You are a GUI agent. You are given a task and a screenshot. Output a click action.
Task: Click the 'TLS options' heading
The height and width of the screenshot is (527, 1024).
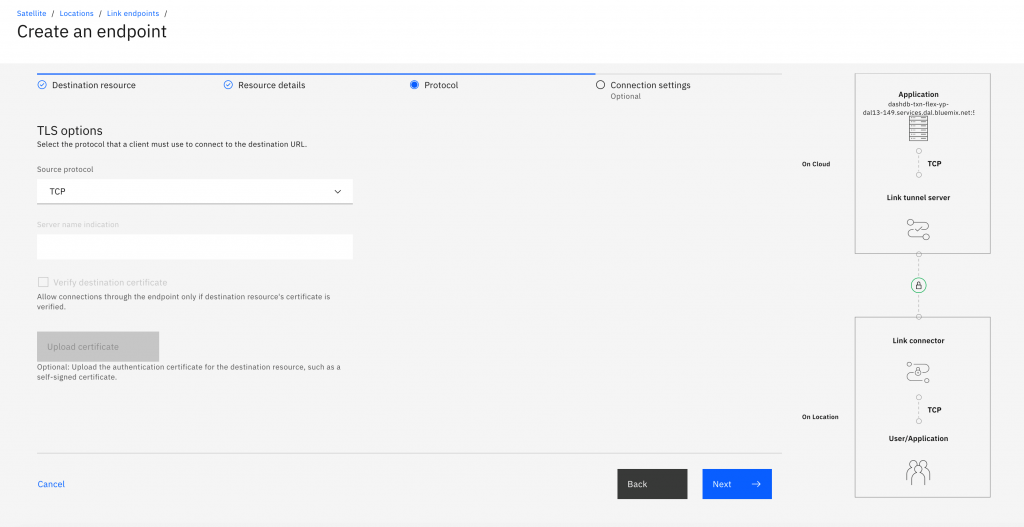click(x=70, y=131)
